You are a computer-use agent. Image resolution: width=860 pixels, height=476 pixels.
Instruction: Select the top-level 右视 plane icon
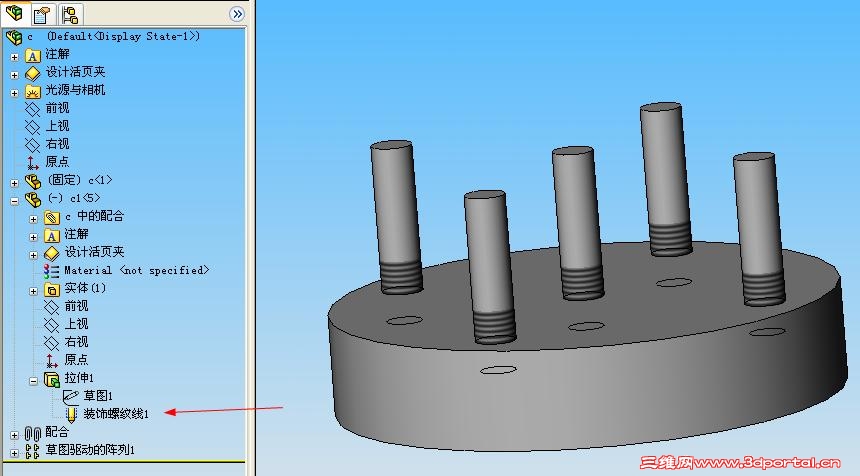click(32, 145)
